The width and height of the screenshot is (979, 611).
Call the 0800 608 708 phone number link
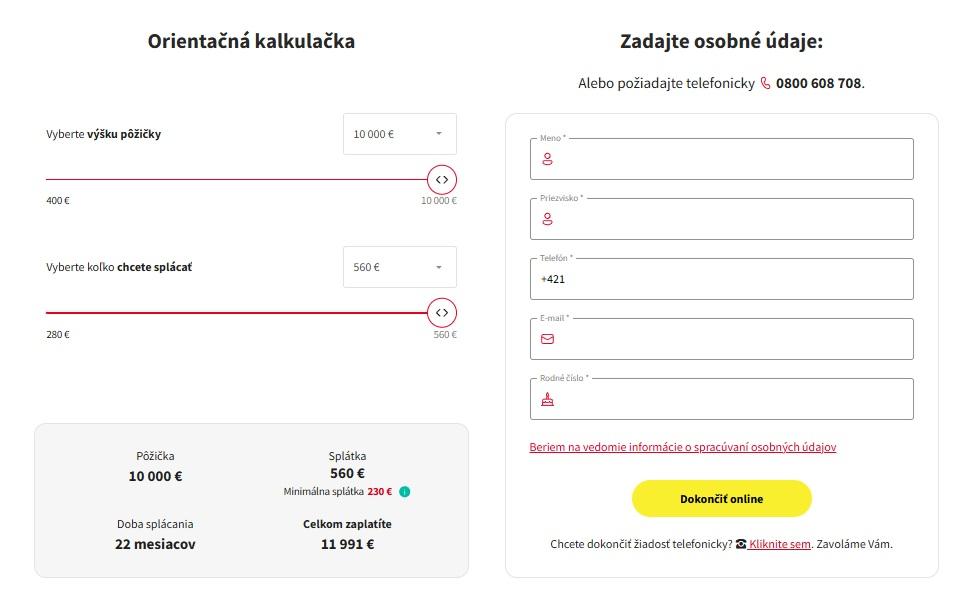(818, 84)
